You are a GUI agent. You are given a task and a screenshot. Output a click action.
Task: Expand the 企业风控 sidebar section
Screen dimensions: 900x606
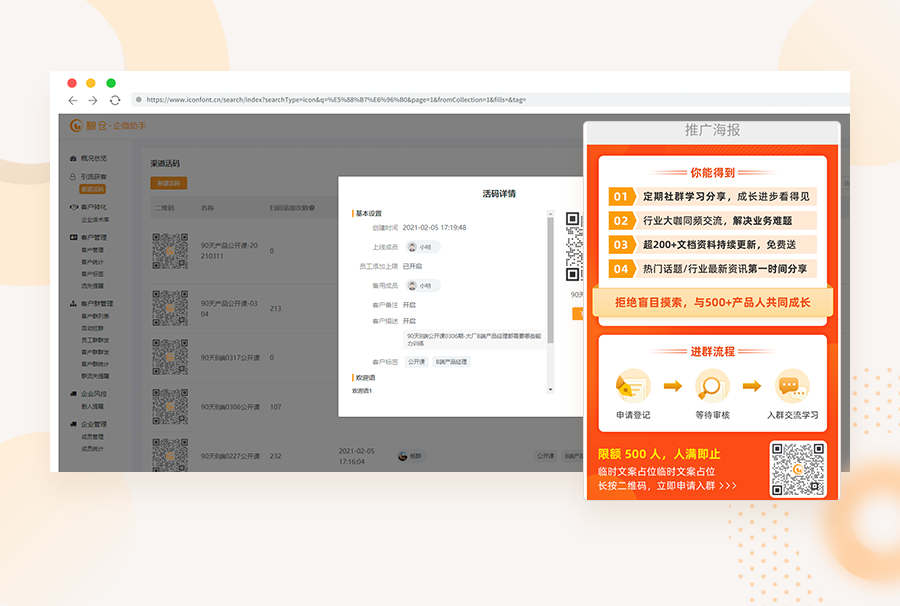tap(95, 393)
